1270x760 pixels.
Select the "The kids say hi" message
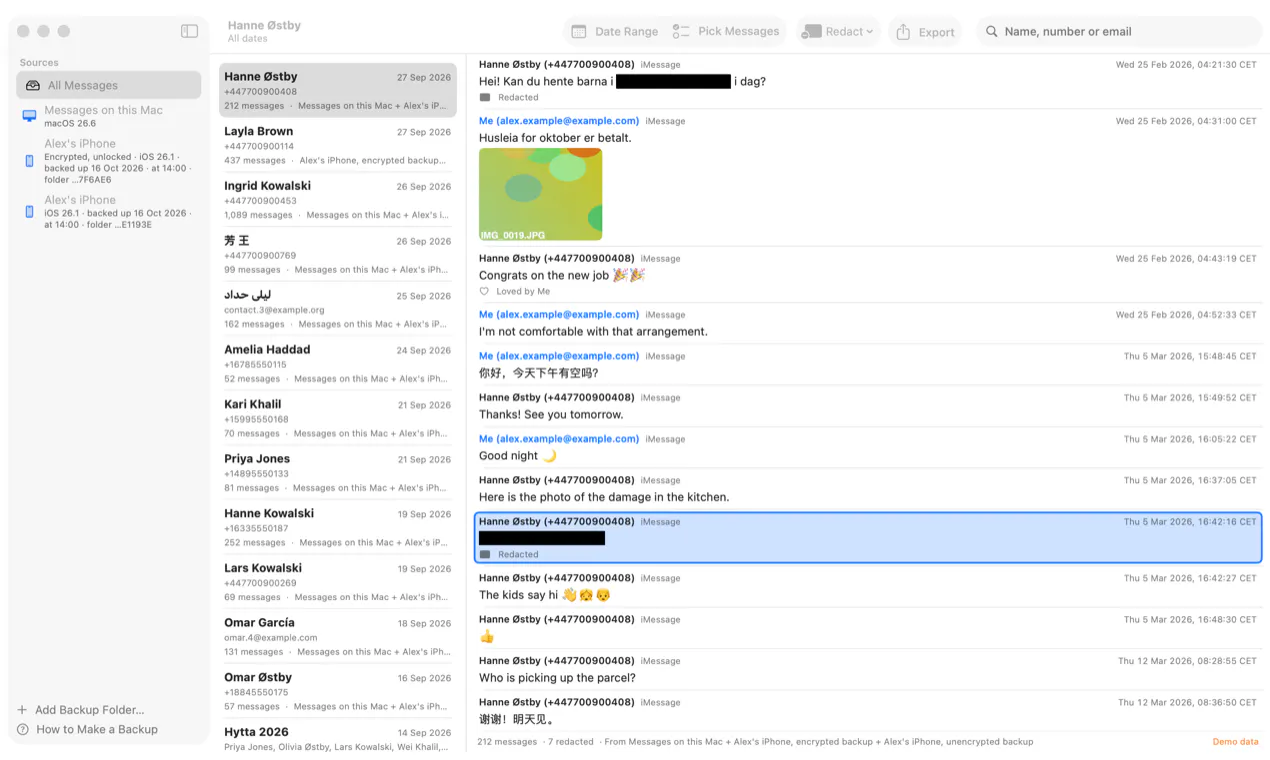(x=868, y=586)
